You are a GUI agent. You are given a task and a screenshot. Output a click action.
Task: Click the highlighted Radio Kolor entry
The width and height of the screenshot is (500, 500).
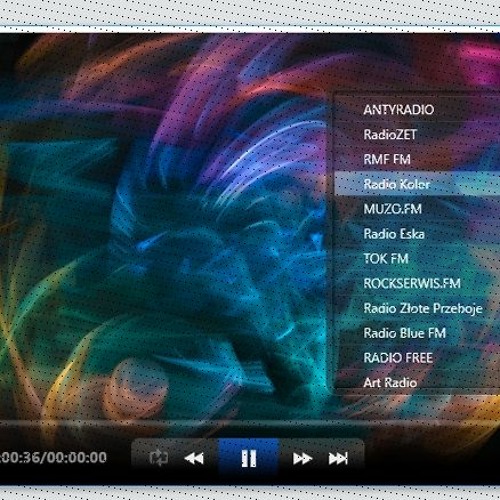pos(417,184)
